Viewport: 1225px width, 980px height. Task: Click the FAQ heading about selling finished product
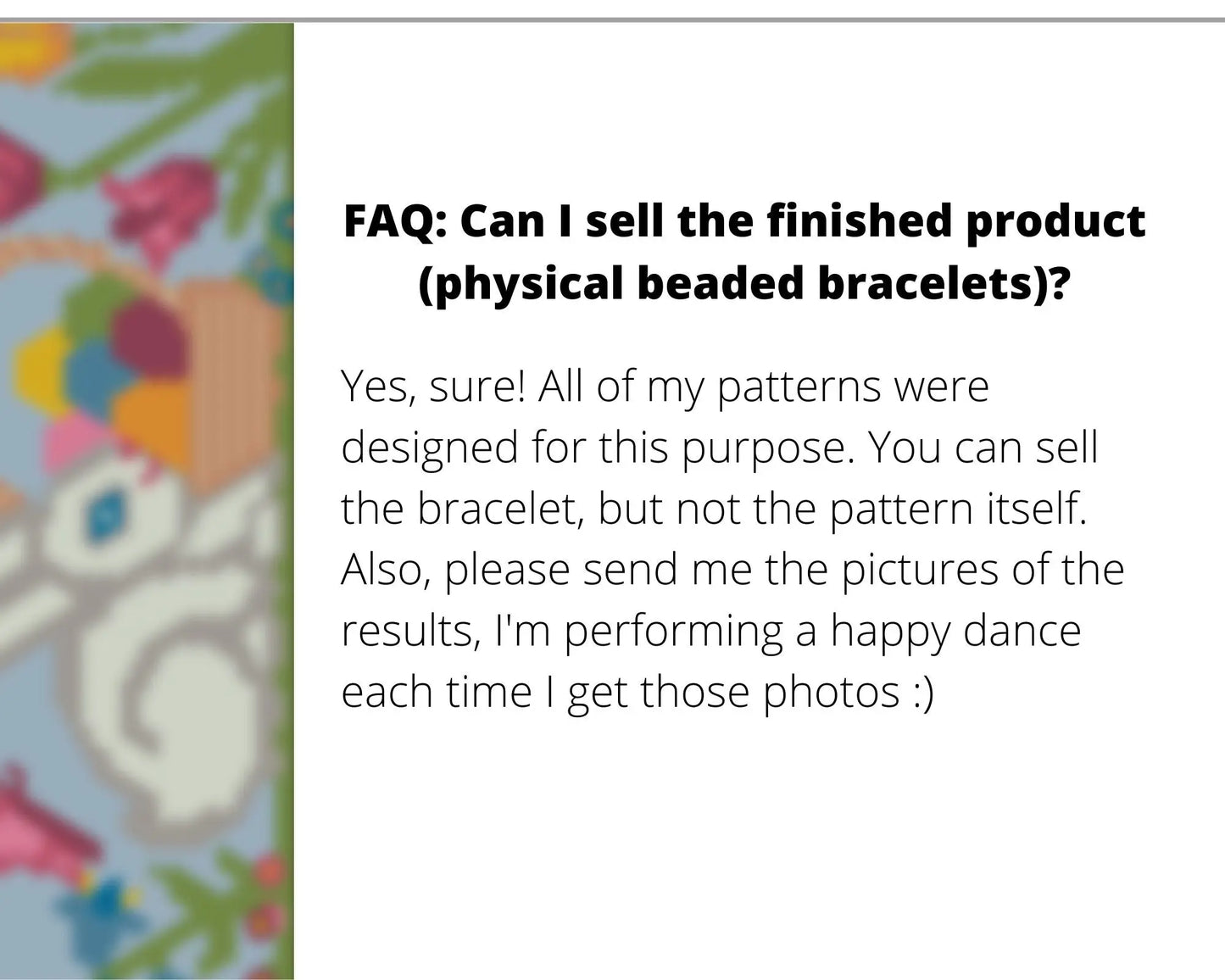pyautogui.click(x=743, y=222)
